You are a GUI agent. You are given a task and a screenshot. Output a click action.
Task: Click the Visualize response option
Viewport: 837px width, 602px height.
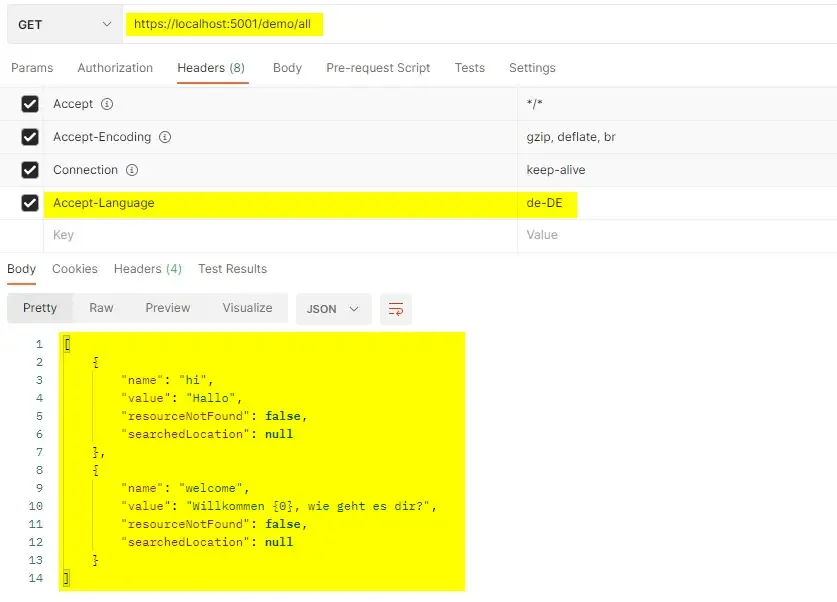pyautogui.click(x=247, y=308)
